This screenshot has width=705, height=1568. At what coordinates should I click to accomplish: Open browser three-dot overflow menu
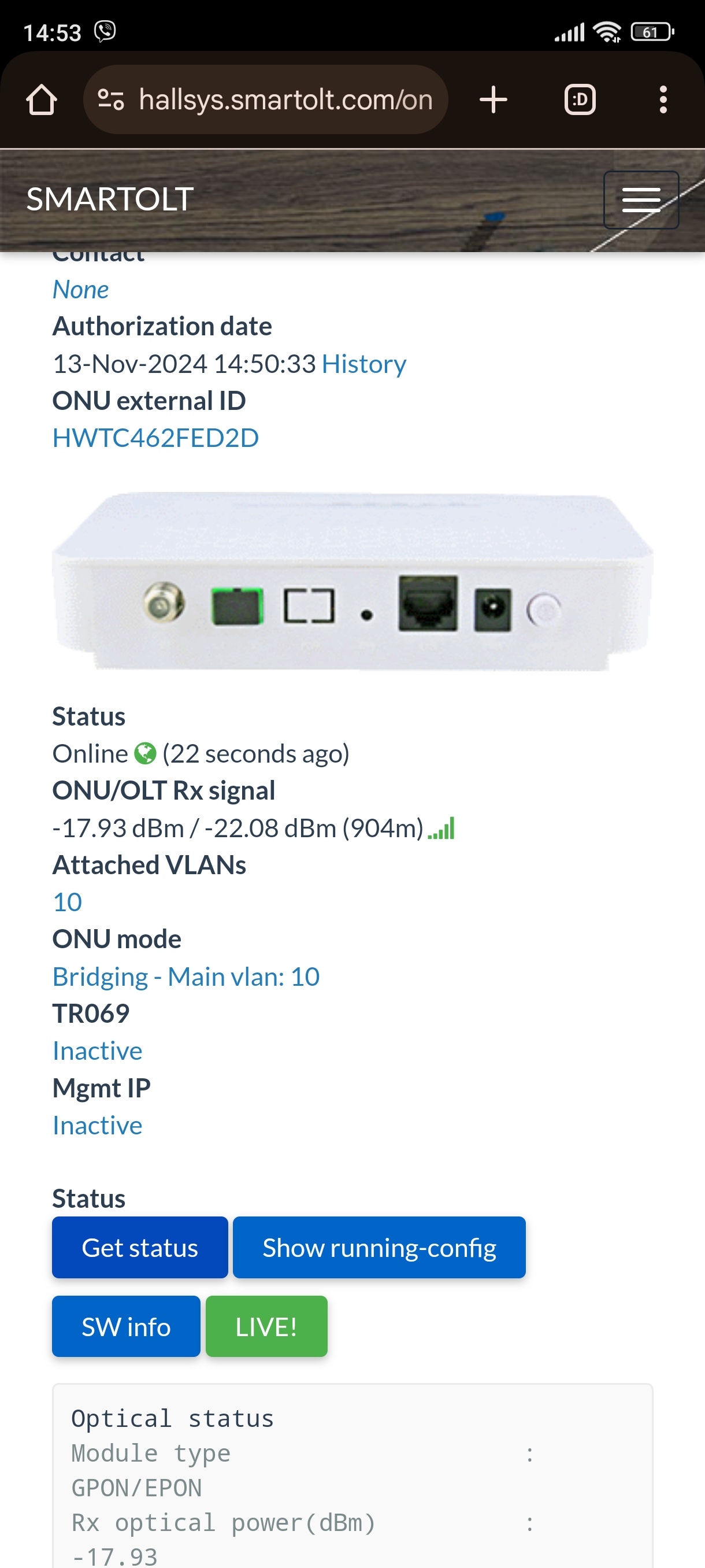(x=663, y=99)
